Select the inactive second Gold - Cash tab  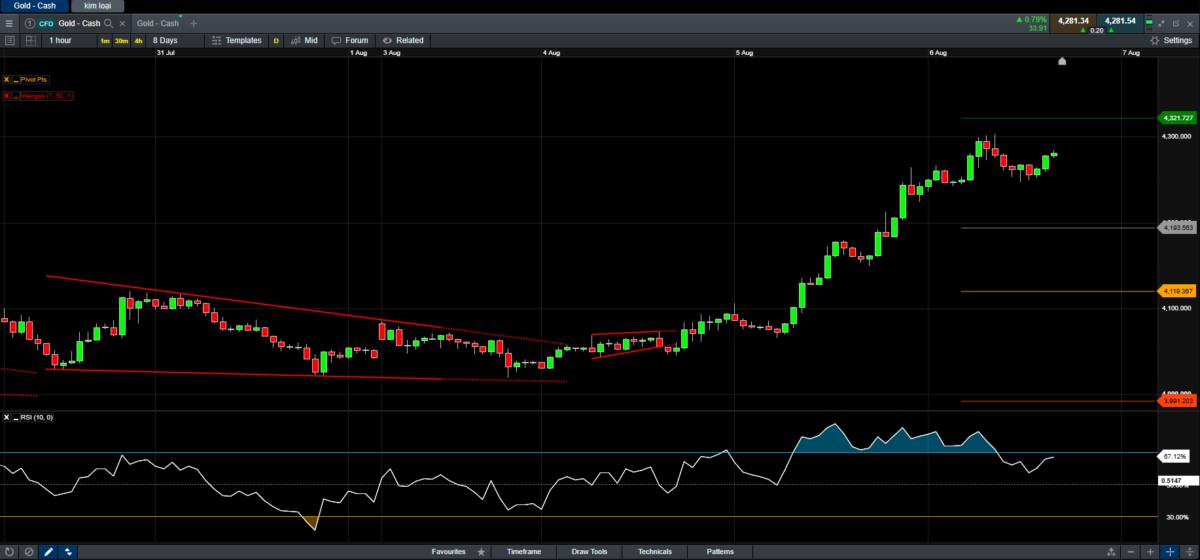158,23
